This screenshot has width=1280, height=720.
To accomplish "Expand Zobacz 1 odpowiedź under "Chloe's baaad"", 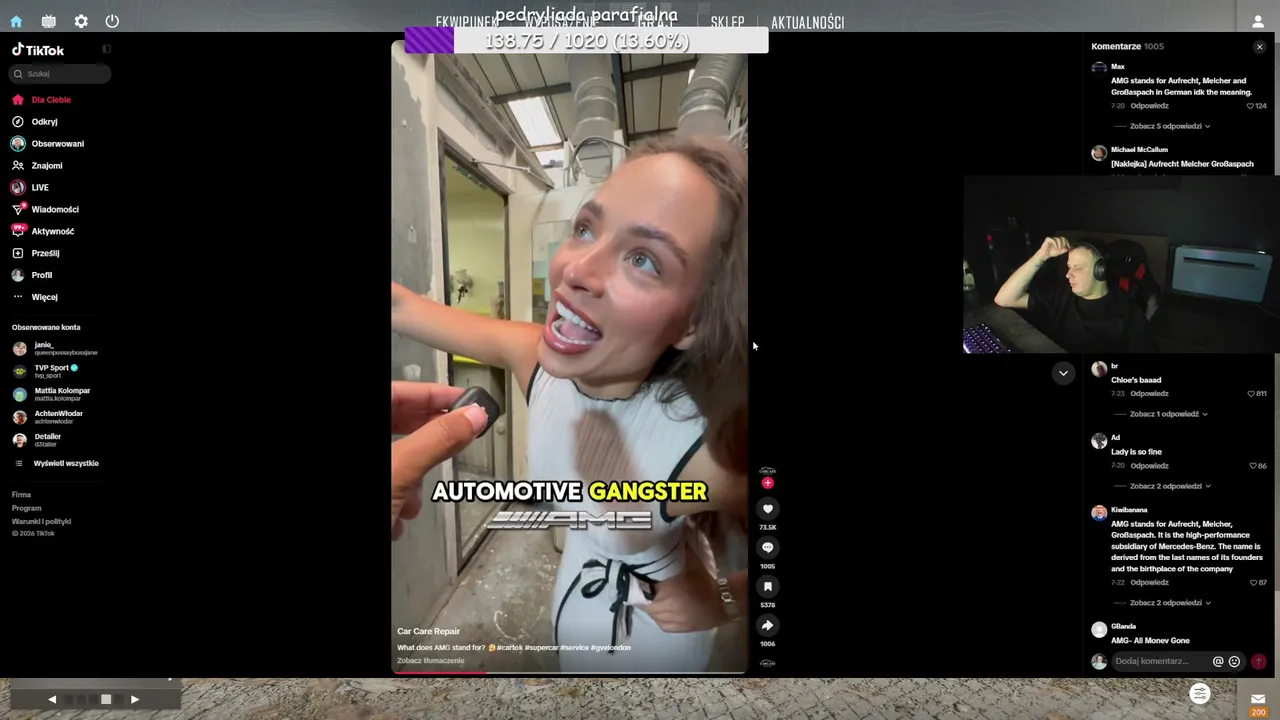I will 1169,414.
